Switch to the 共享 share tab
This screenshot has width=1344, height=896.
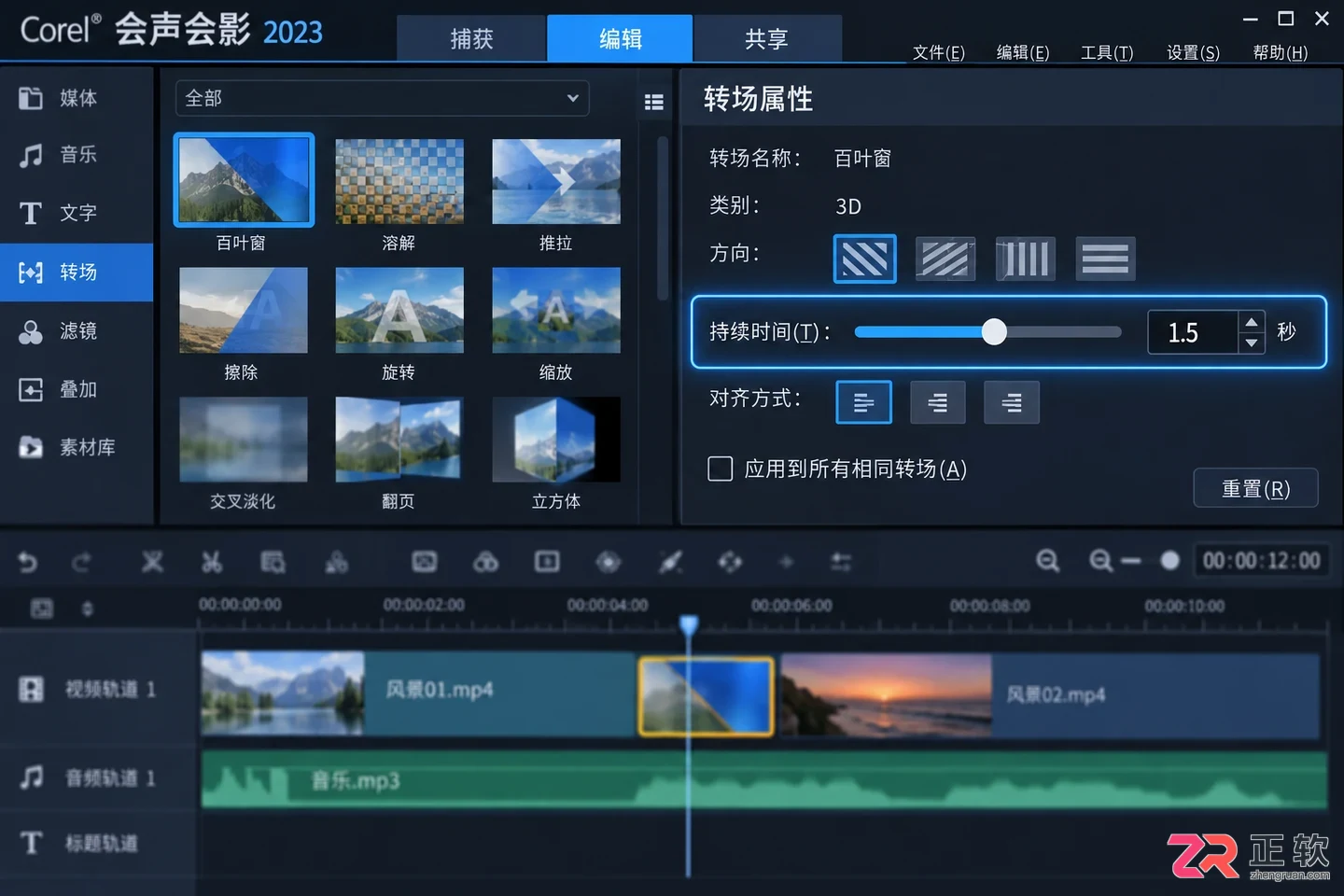[767, 38]
